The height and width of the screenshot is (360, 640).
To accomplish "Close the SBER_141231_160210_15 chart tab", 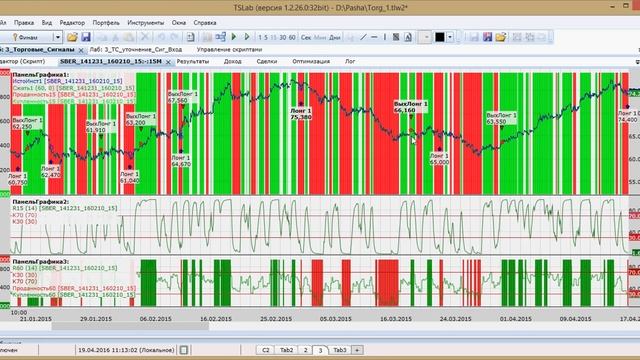I will pos(168,62).
